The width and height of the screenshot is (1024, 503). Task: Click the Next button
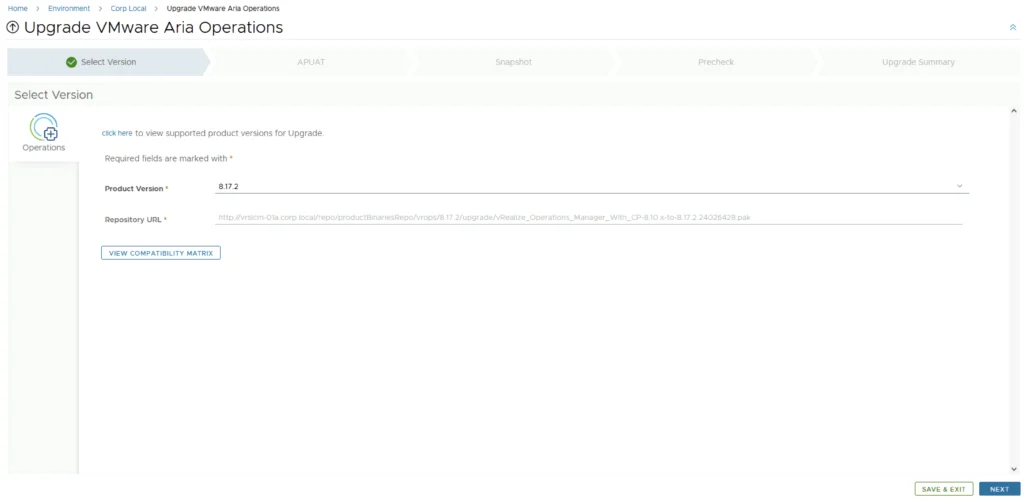pyautogui.click(x=999, y=489)
